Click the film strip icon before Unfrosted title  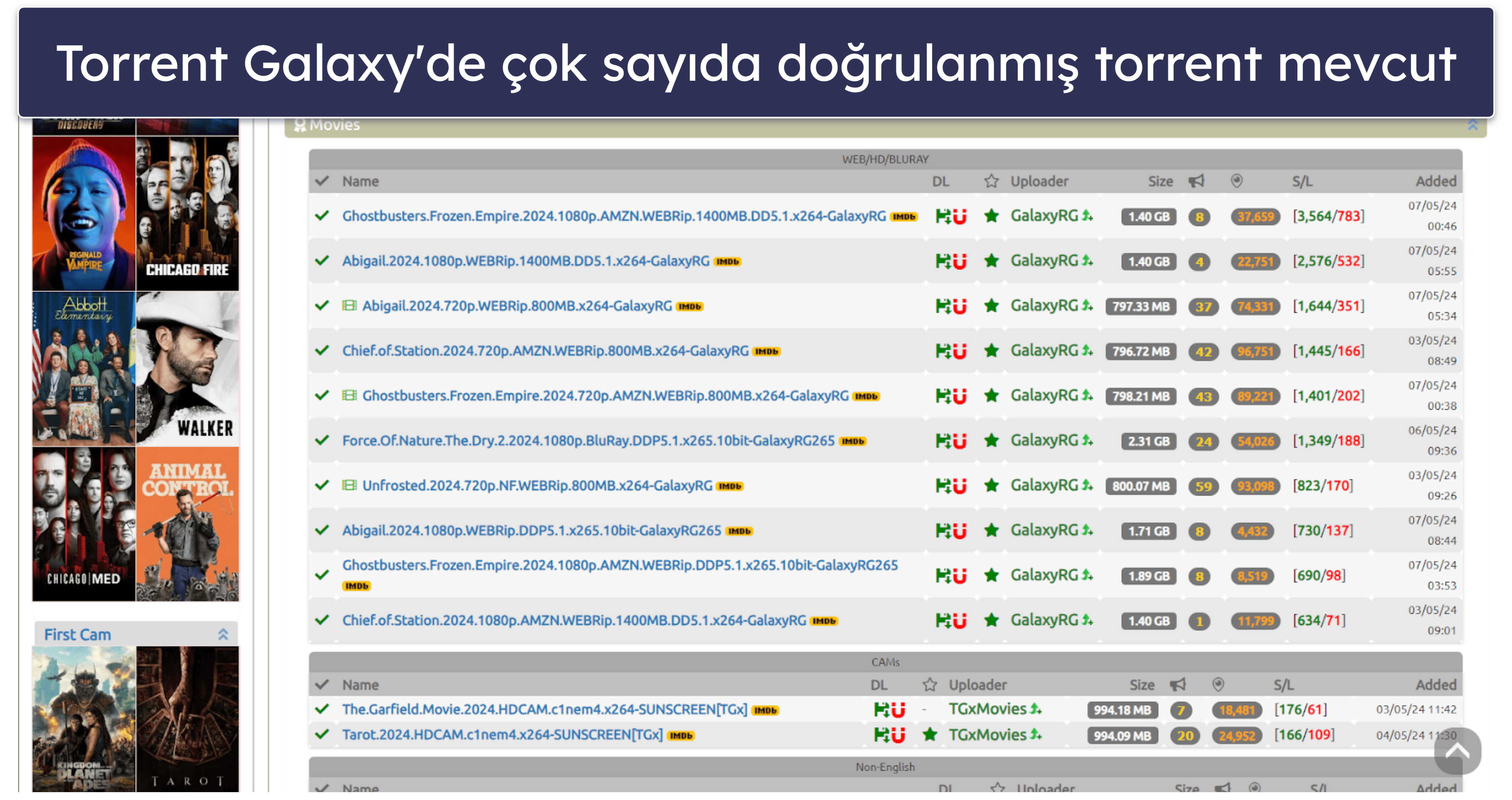click(x=349, y=485)
